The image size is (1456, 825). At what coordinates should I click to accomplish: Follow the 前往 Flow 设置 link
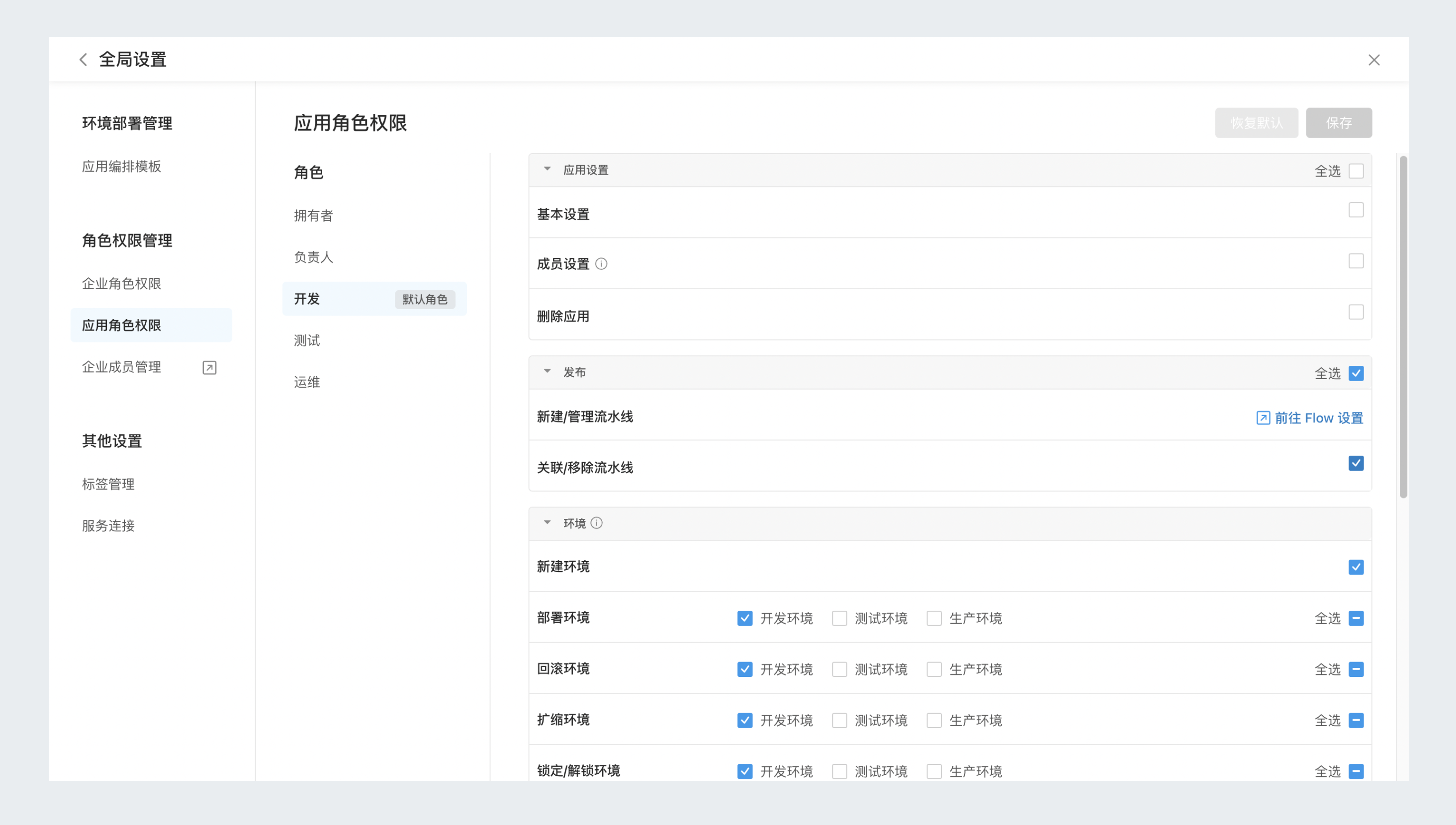click(x=1319, y=418)
